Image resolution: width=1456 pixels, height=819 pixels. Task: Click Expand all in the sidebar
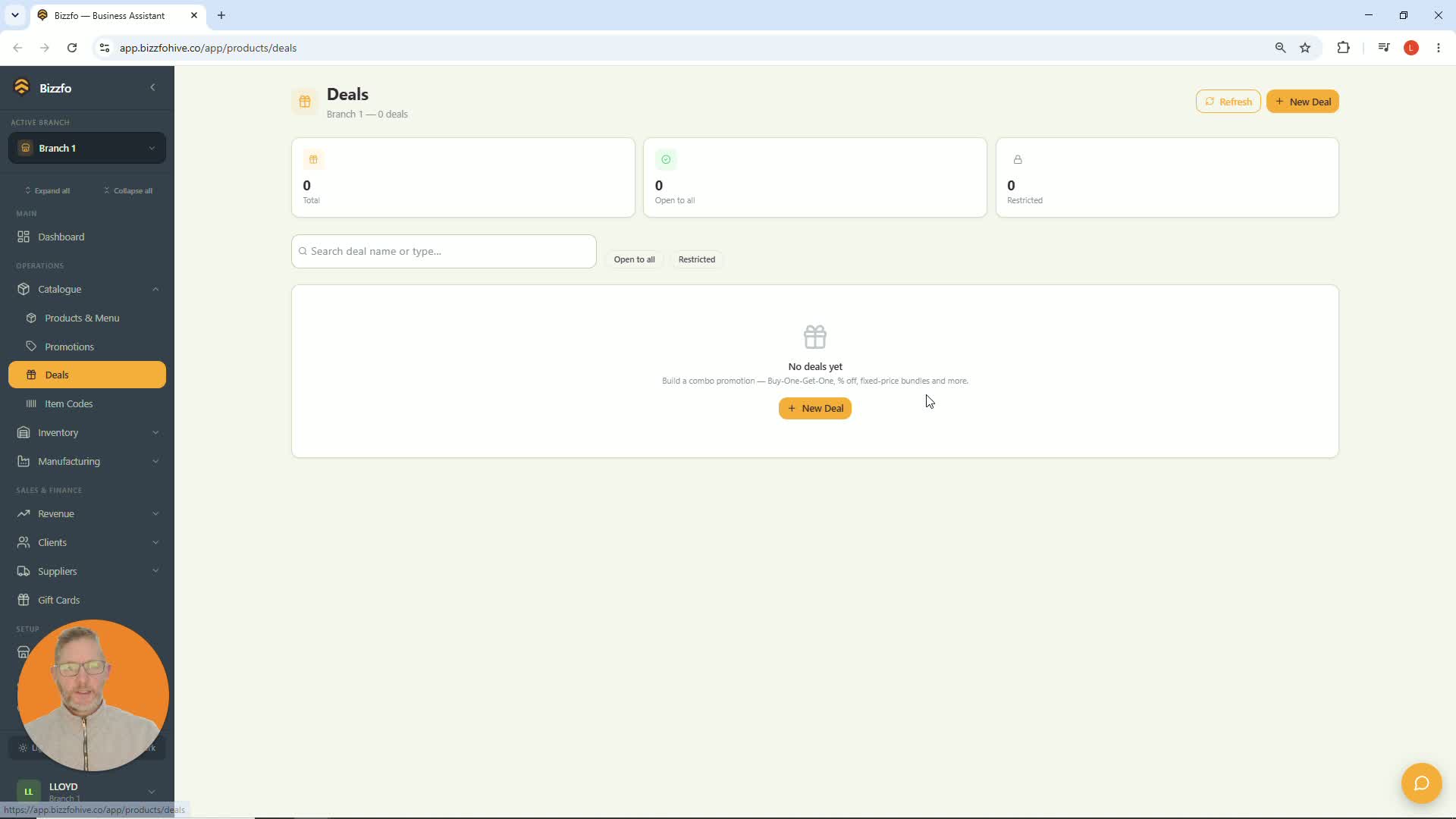point(47,191)
